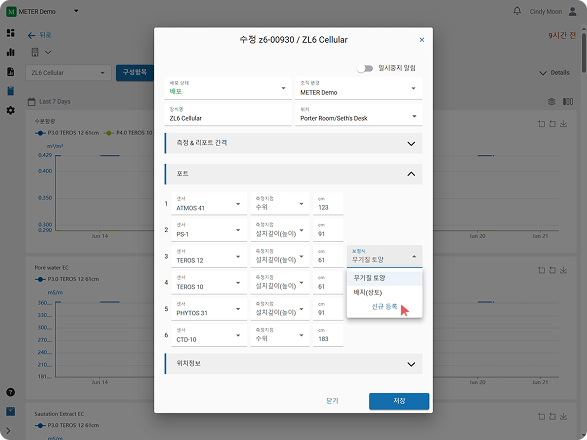The width and height of the screenshot is (587, 440).
Task: Toggle the 일시중지 알림 switch
Action: pos(365,68)
